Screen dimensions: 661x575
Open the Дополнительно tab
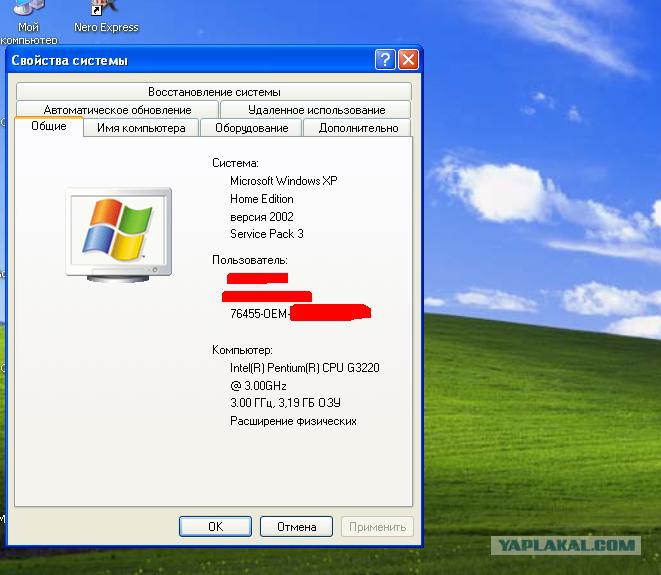(358, 128)
